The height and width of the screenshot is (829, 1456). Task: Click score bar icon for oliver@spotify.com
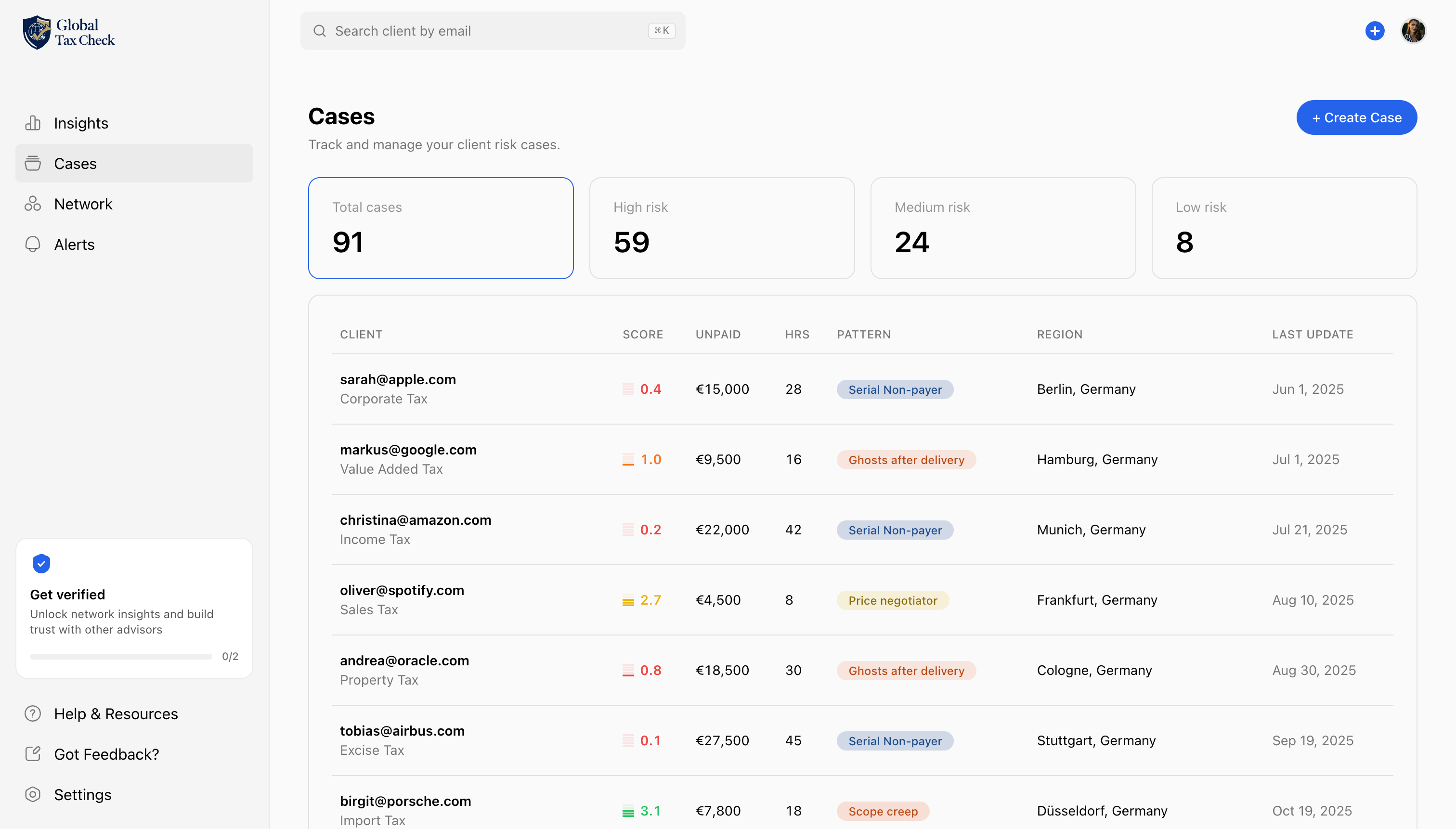click(627, 600)
